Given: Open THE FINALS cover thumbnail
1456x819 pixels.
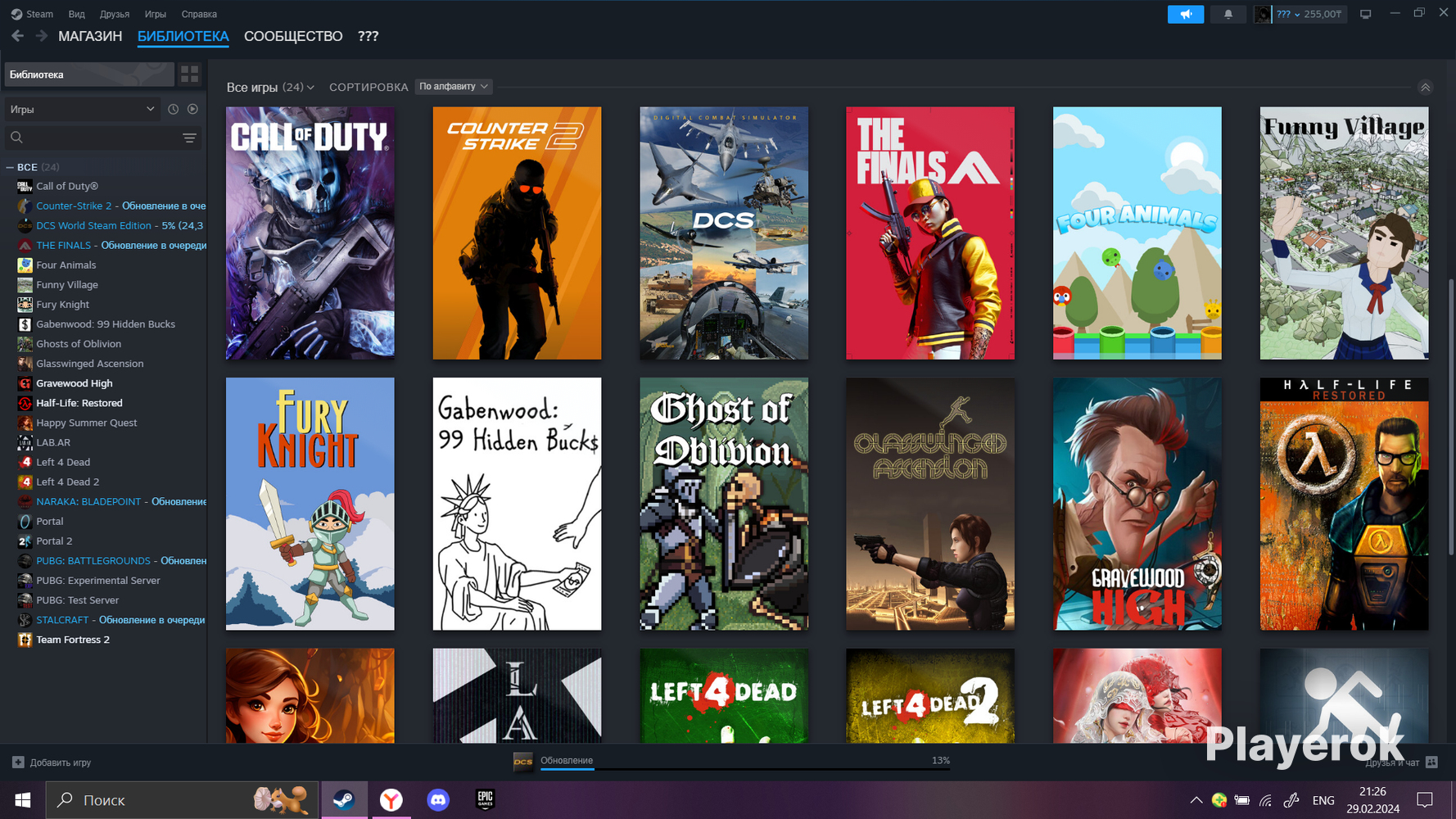Looking at the screenshot, I should (930, 233).
